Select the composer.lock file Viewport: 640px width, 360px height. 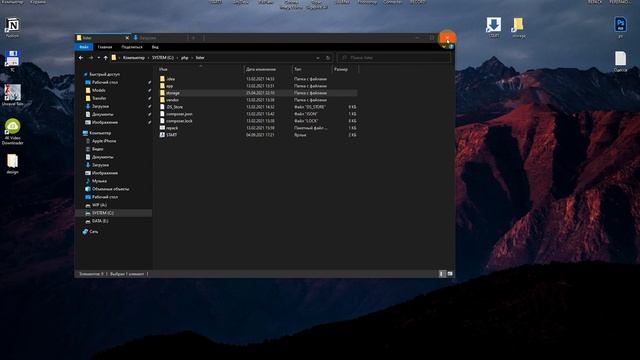point(176,121)
